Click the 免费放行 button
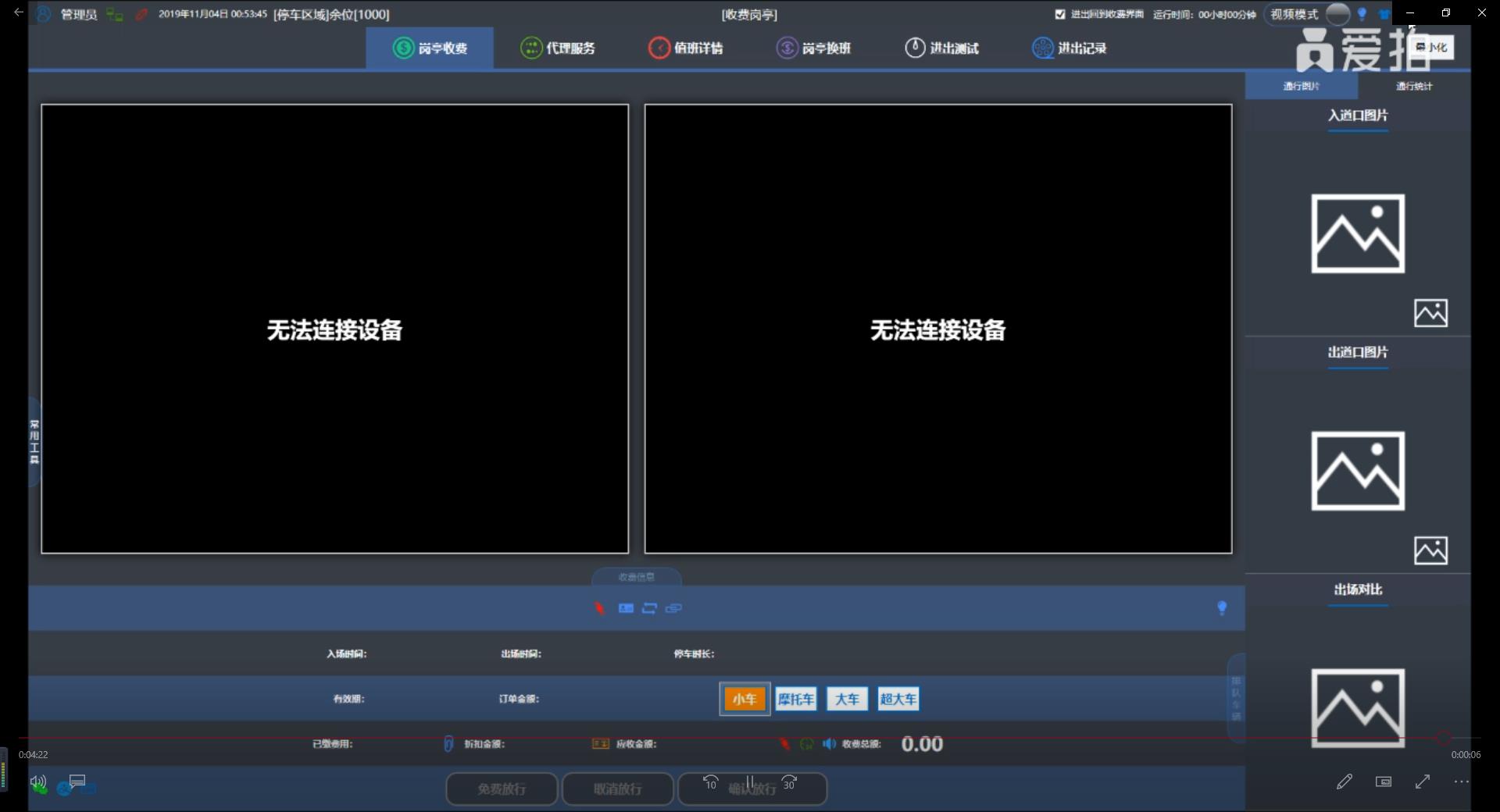The width and height of the screenshot is (1500, 812). point(502,789)
